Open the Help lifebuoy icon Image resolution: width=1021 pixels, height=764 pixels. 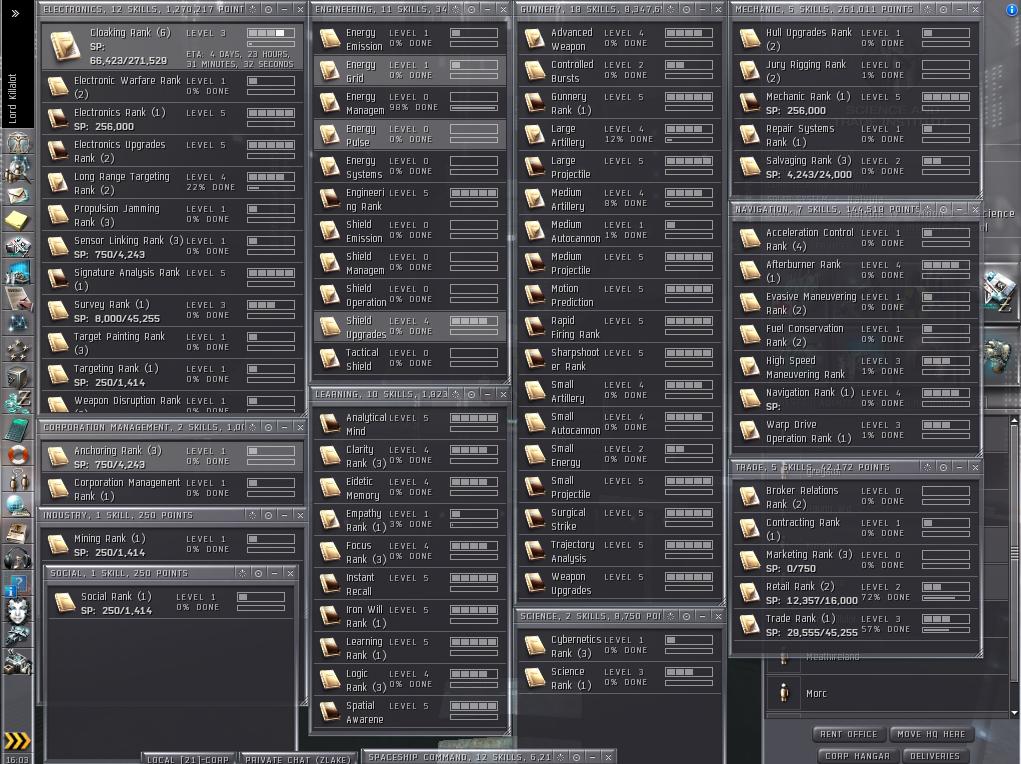(x=18, y=454)
